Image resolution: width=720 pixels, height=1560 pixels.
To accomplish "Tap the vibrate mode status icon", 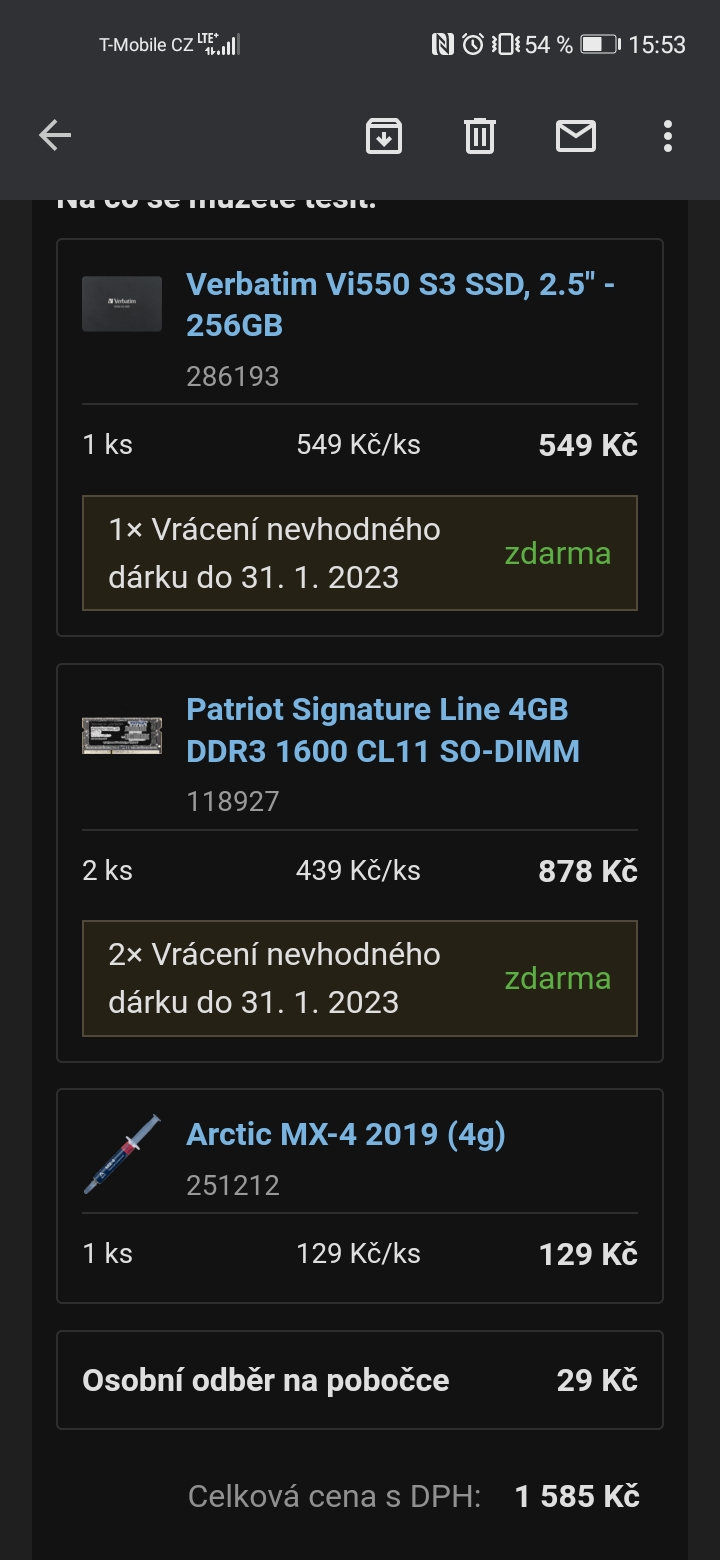I will point(505,44).
